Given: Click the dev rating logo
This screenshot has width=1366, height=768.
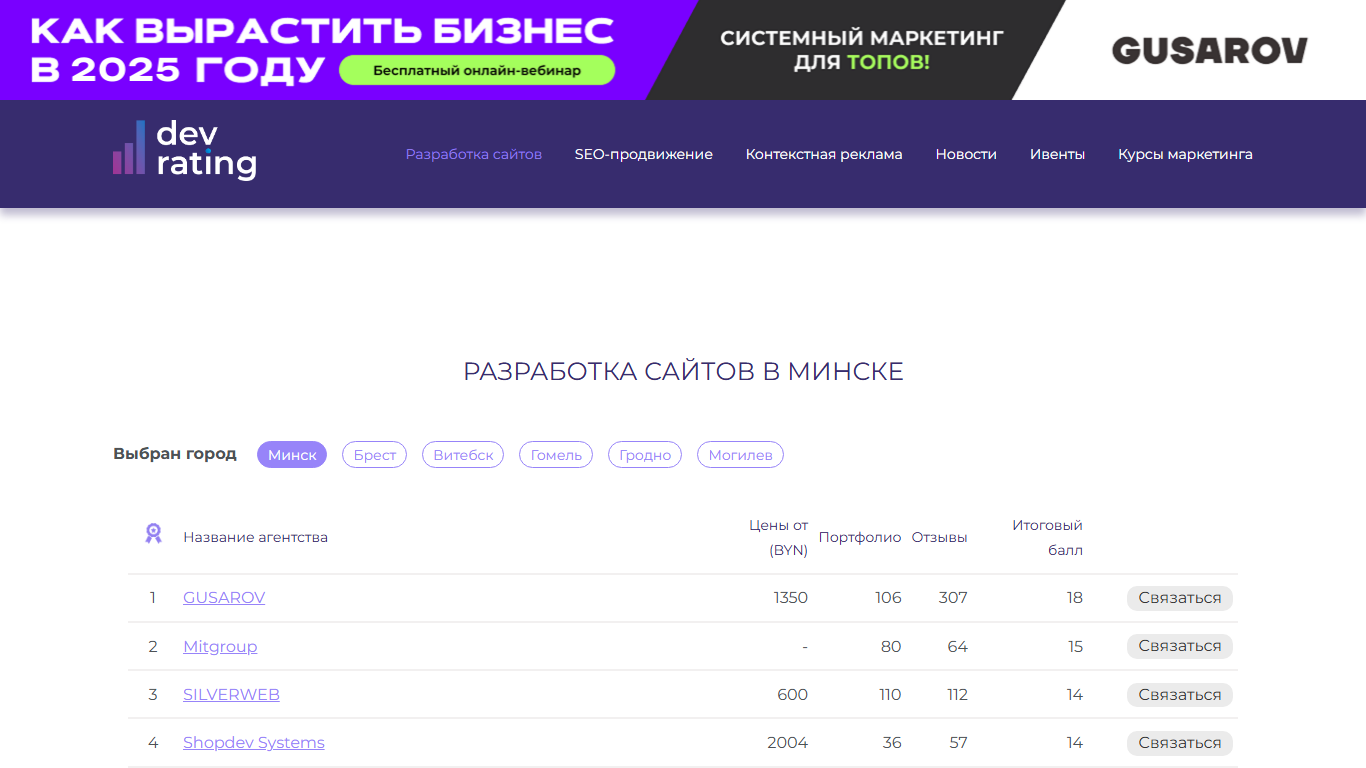Looking at the screenshot, I should pos(185,149).
